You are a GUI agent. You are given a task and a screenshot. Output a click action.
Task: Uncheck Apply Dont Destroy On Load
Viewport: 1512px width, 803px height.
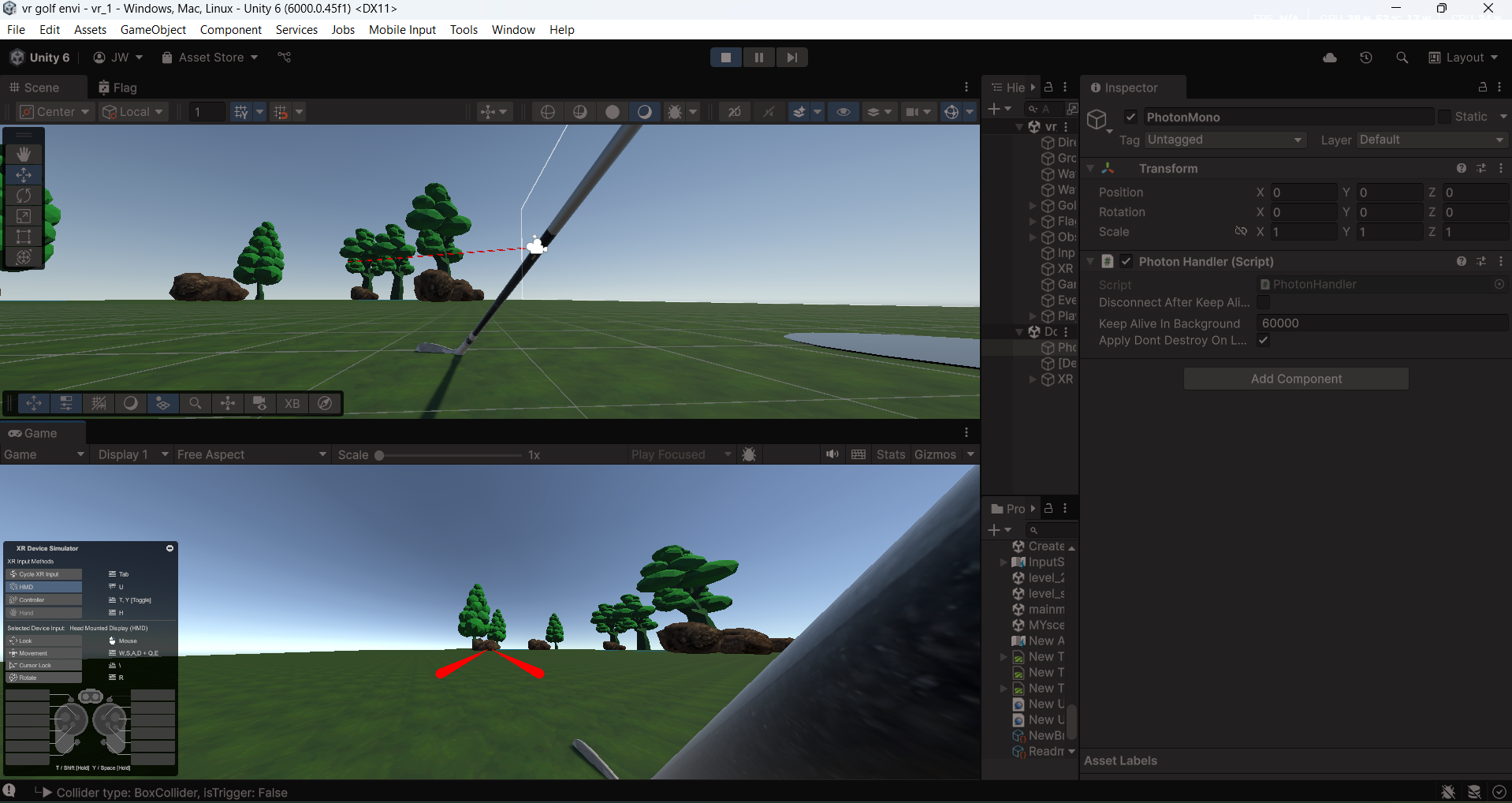[x=1264, y=341]
